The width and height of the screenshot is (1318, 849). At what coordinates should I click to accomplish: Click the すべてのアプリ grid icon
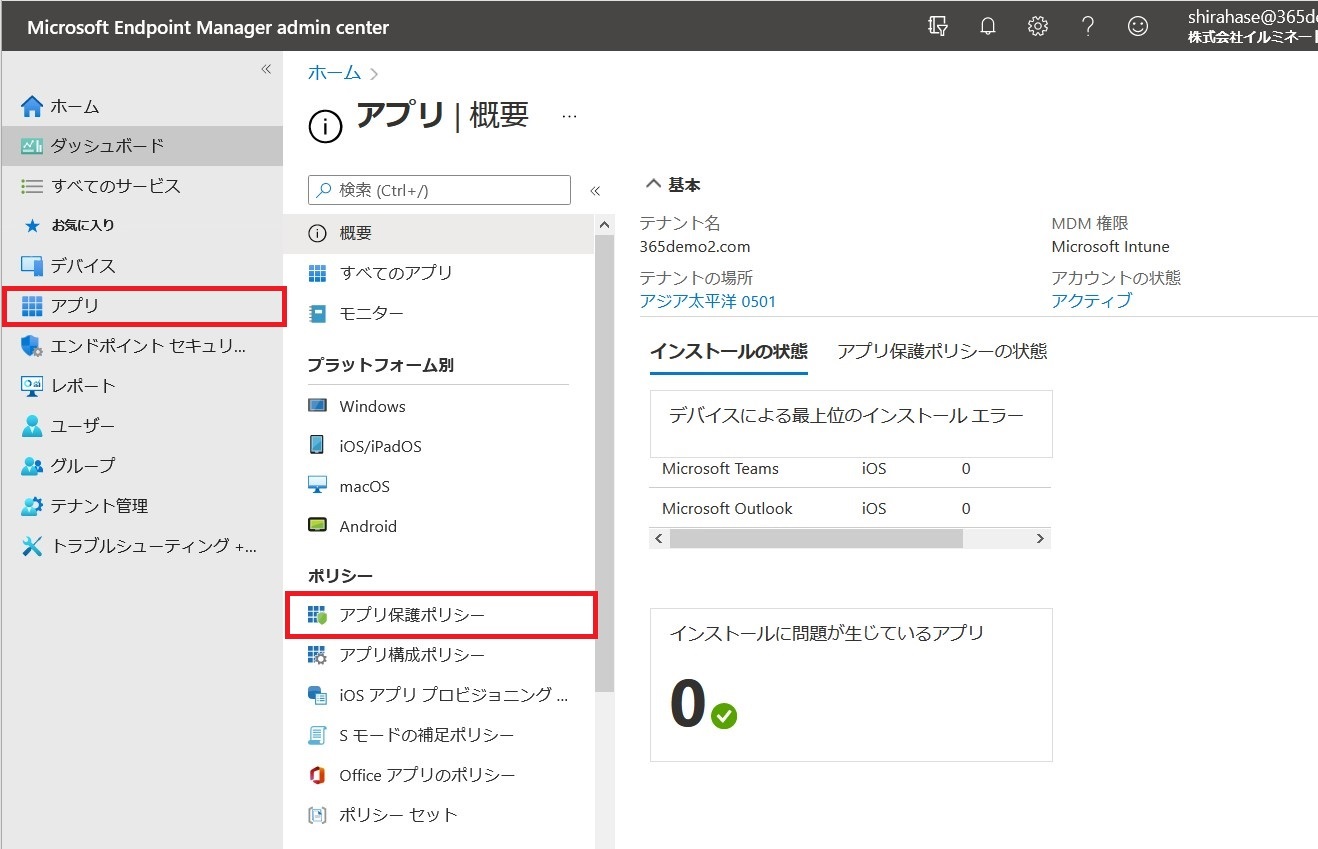click(x=317, y=273)
